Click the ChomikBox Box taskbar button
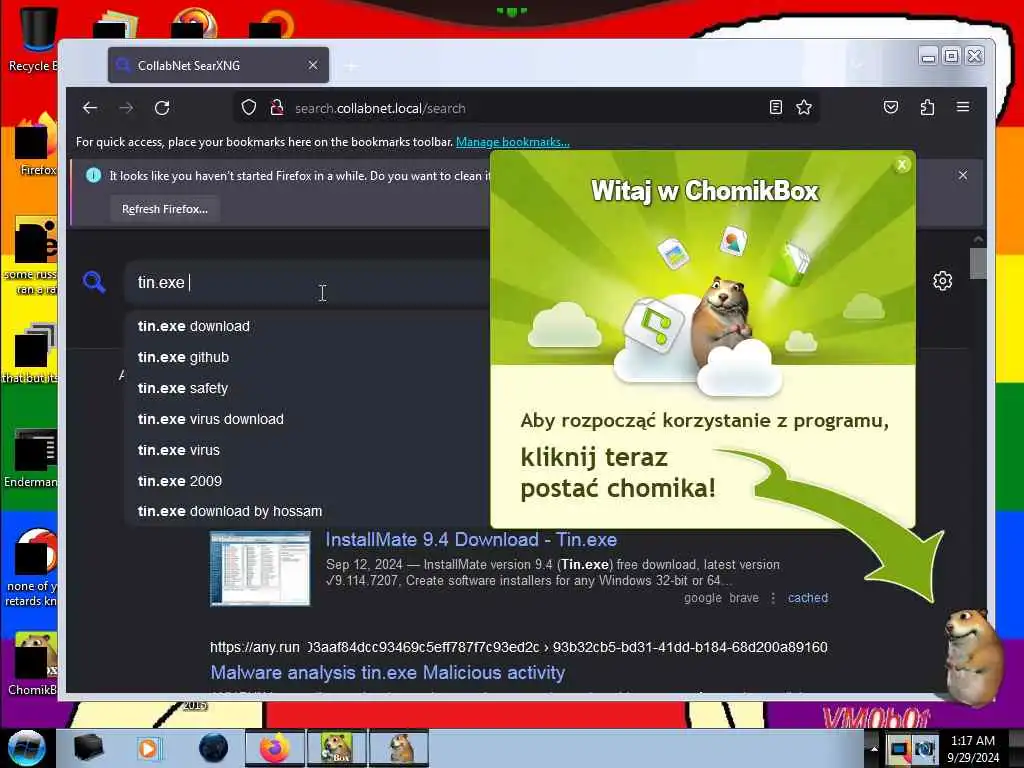Screen dimensions: 1024x768 click(x=336, y=748)
